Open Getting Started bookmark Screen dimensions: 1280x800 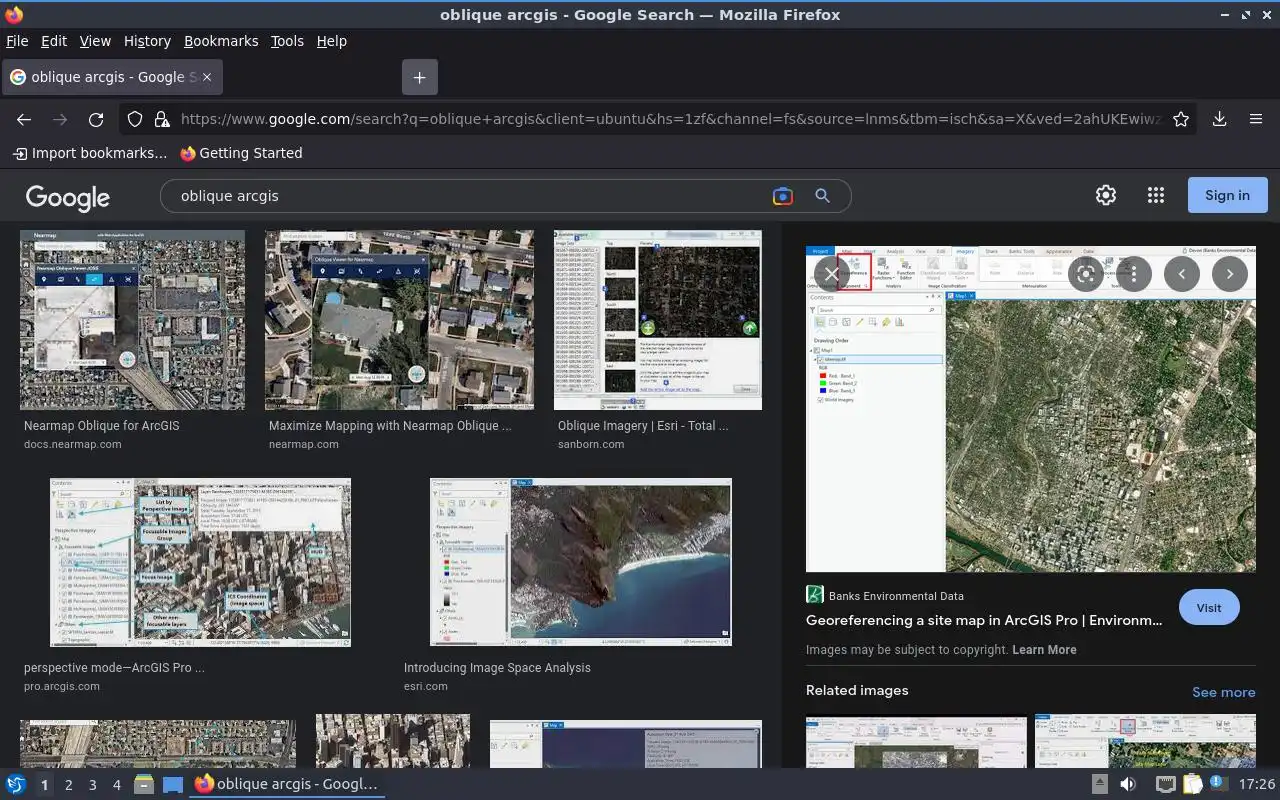(241, 153)
